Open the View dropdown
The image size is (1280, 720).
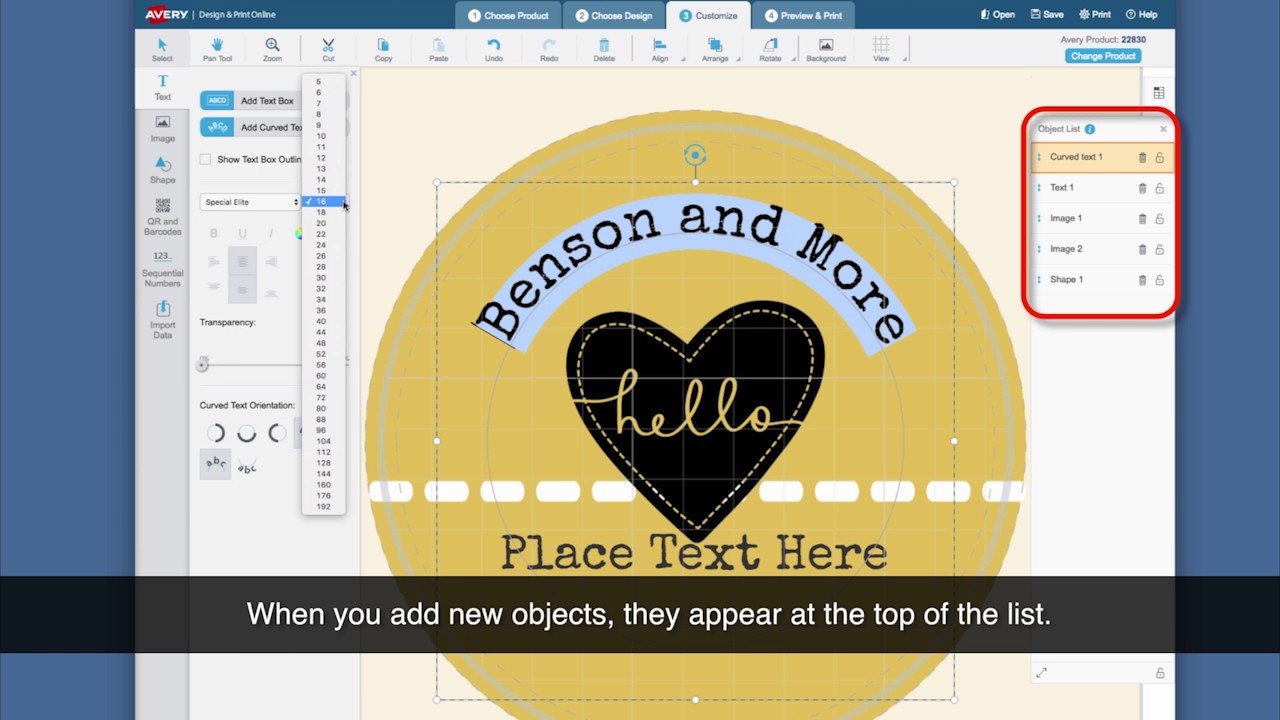coord(881,49)
